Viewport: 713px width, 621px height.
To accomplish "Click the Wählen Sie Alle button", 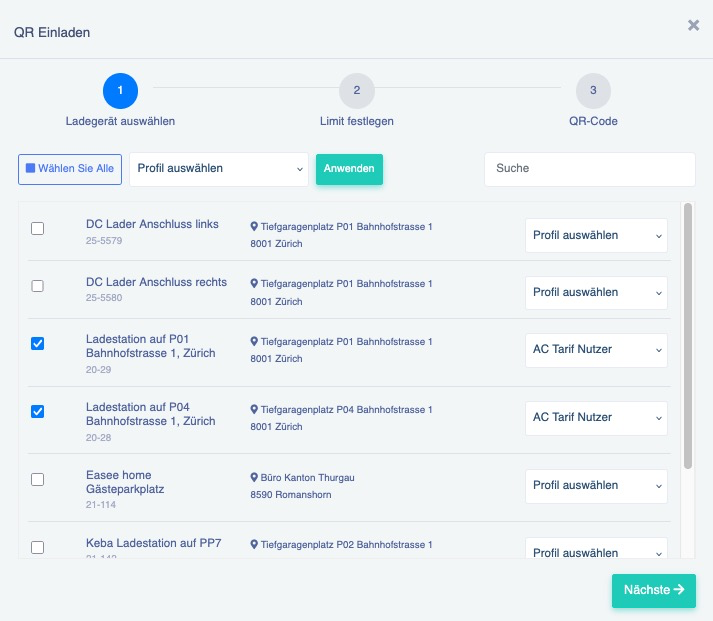I will [x=70, y=169].
